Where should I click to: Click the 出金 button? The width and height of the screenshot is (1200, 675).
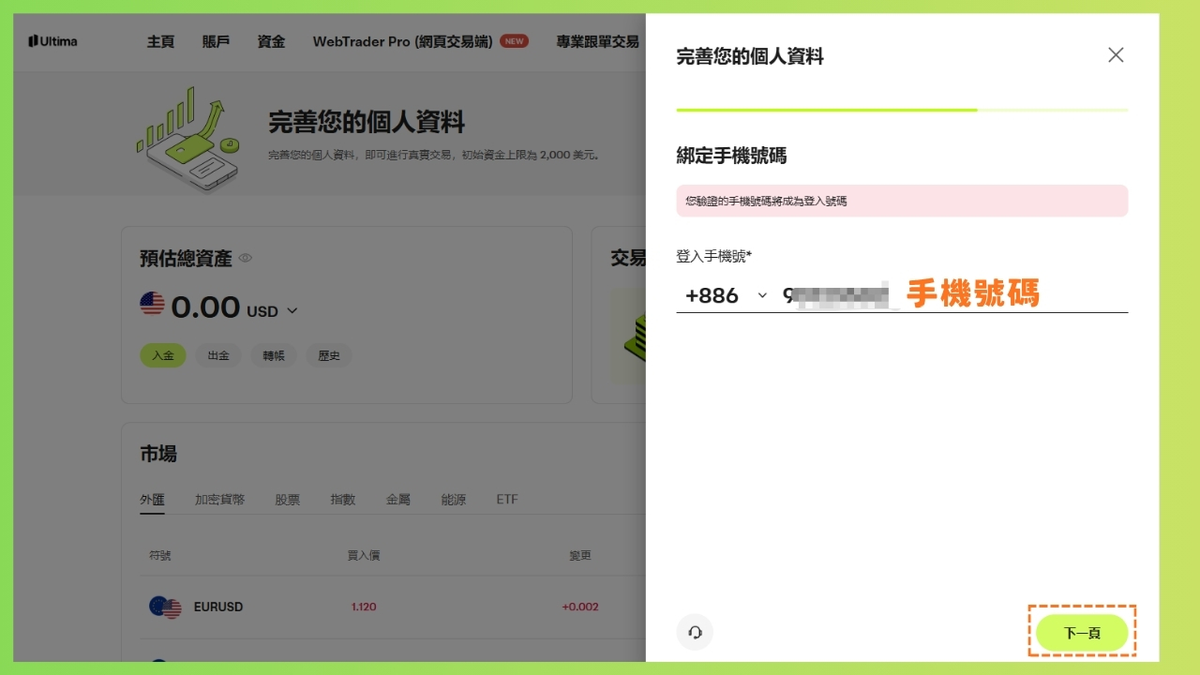218,355
